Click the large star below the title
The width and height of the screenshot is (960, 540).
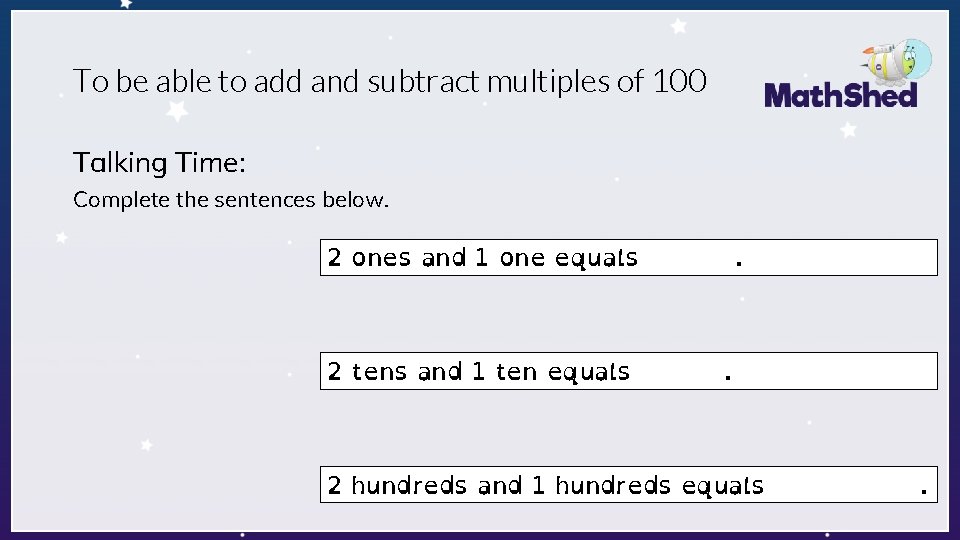coord(177,111)
